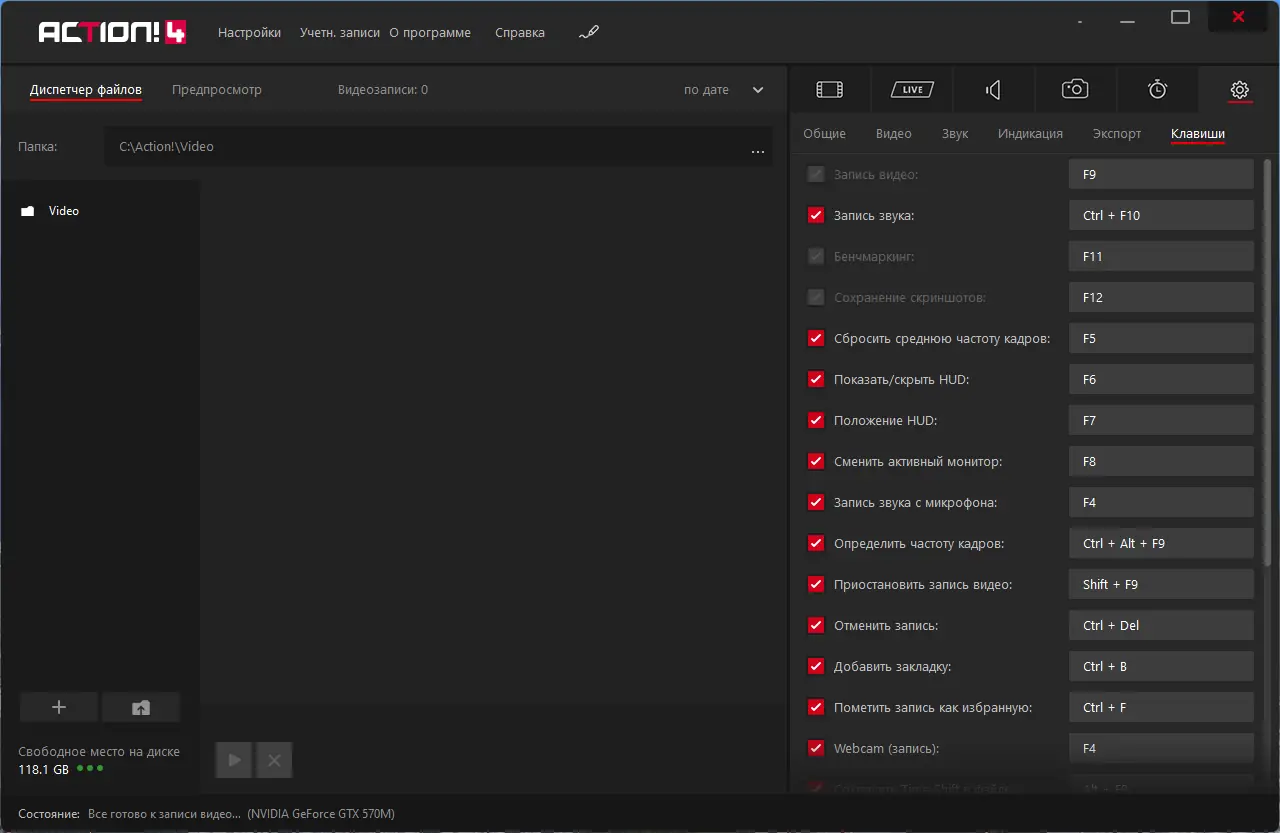Toggle the Запись звука hotkey checkbox

pyautogui.click(x=816, y=215)
